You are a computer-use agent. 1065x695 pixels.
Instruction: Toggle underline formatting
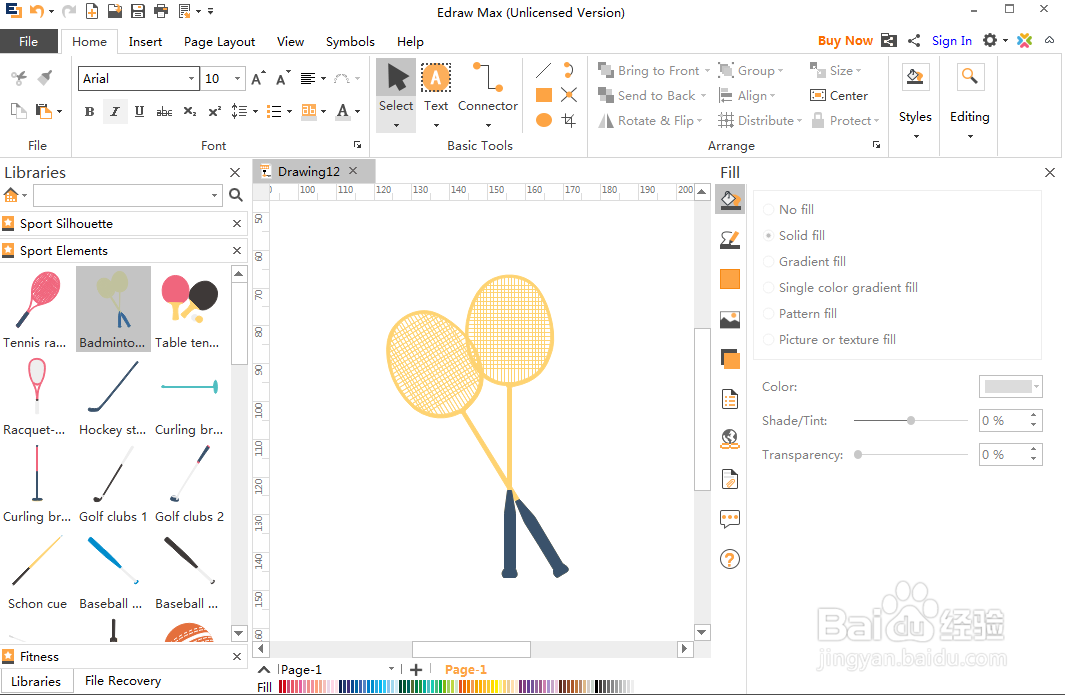click(139, 111)
